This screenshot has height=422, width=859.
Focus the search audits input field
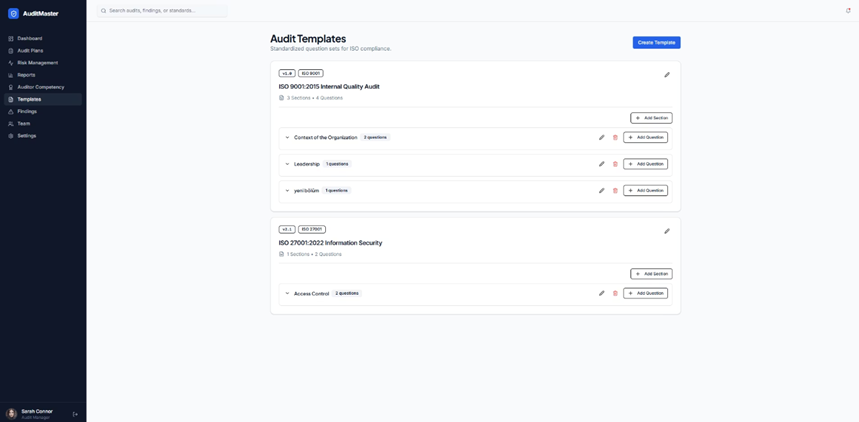[x=162, y=10]
